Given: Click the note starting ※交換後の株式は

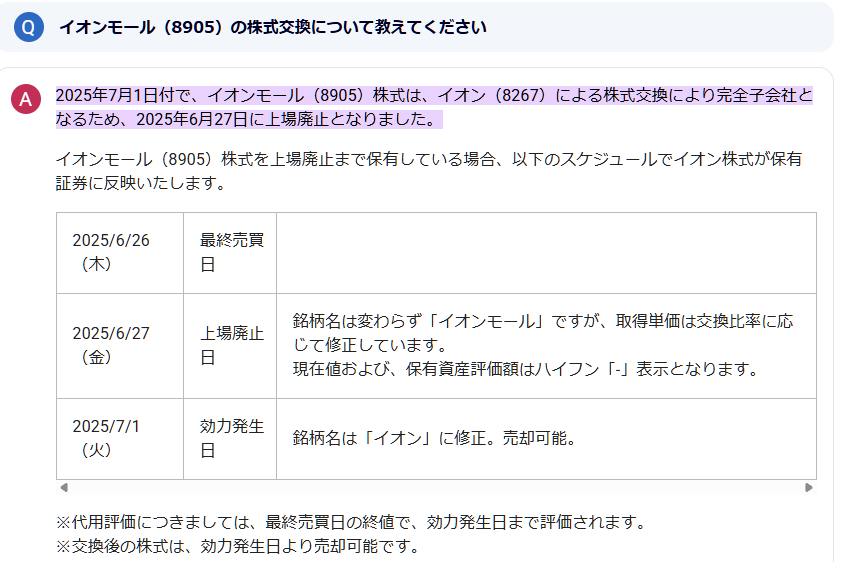Looking at the screenshot, I should [x=238, y=546].
